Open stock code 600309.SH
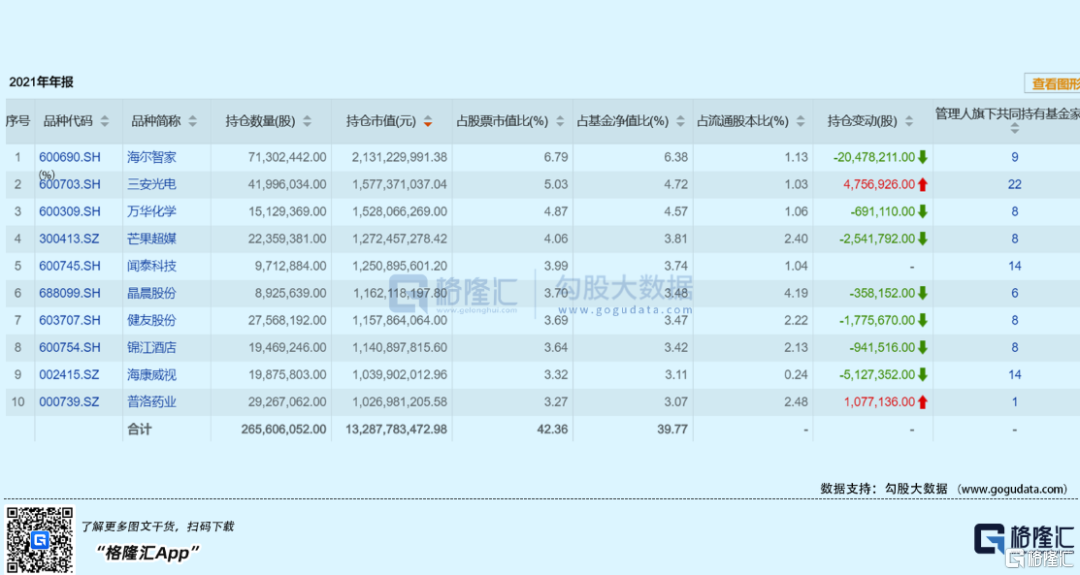Screen dimensions: 1080x575 [70, 211]
